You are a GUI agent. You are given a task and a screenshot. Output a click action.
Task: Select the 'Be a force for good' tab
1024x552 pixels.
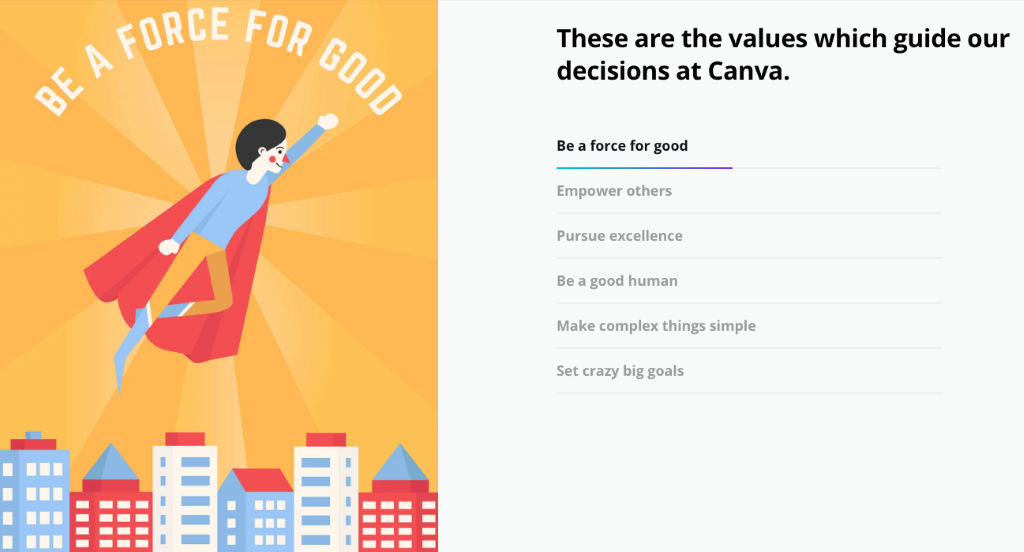pos(622,146)
